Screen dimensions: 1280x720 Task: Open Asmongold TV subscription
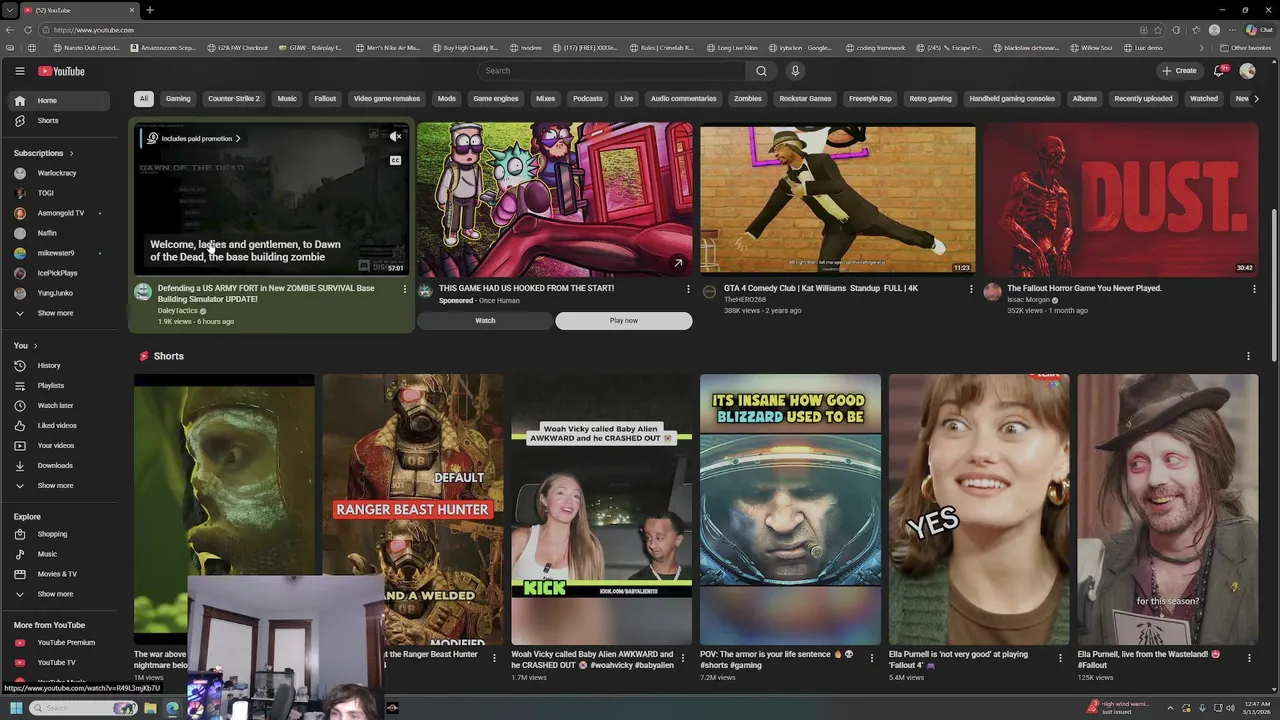pos(60,213)
